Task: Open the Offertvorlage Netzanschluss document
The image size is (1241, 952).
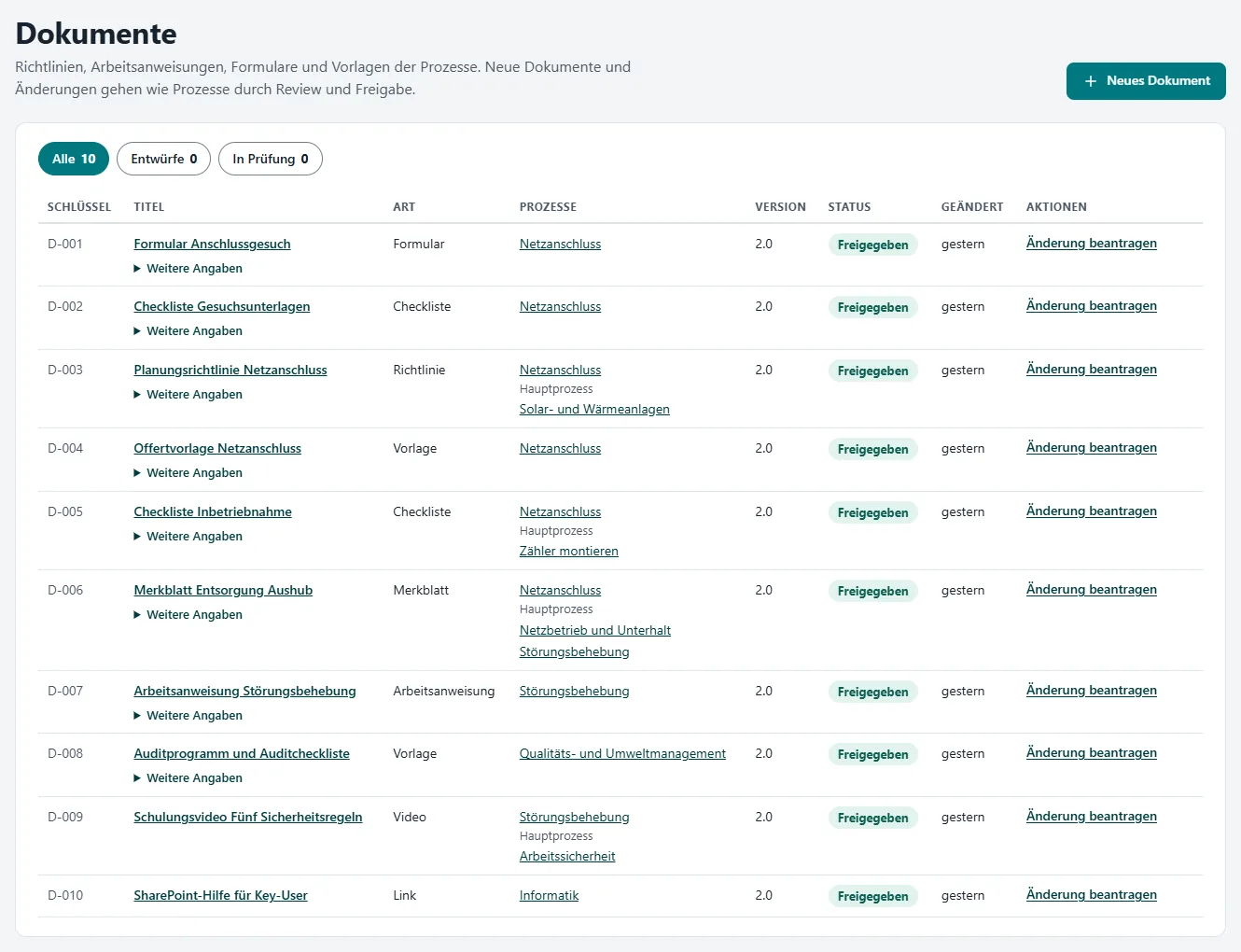Action: (x=217, y=448)
